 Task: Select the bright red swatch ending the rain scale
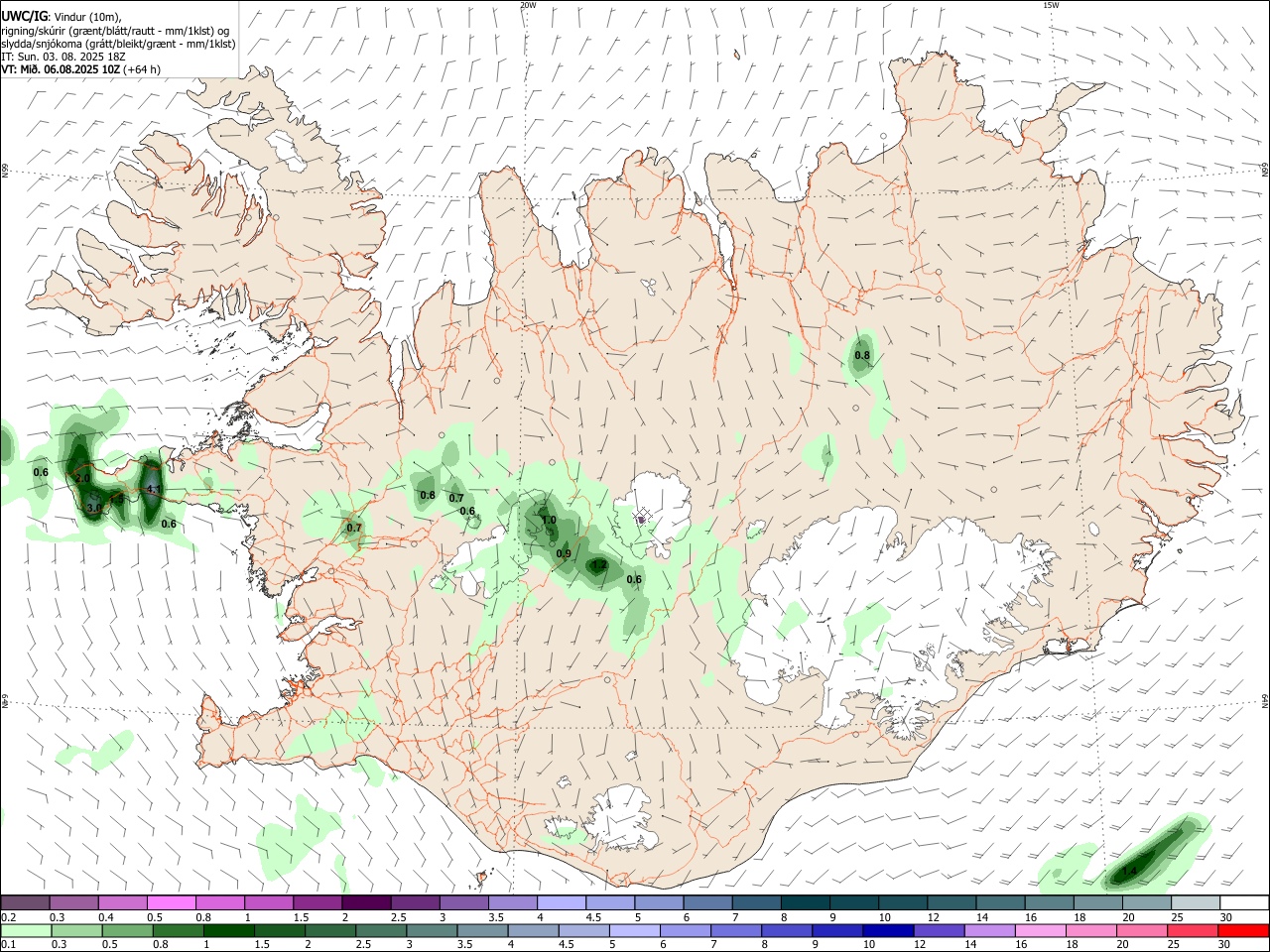click(x=1243, y=931)
